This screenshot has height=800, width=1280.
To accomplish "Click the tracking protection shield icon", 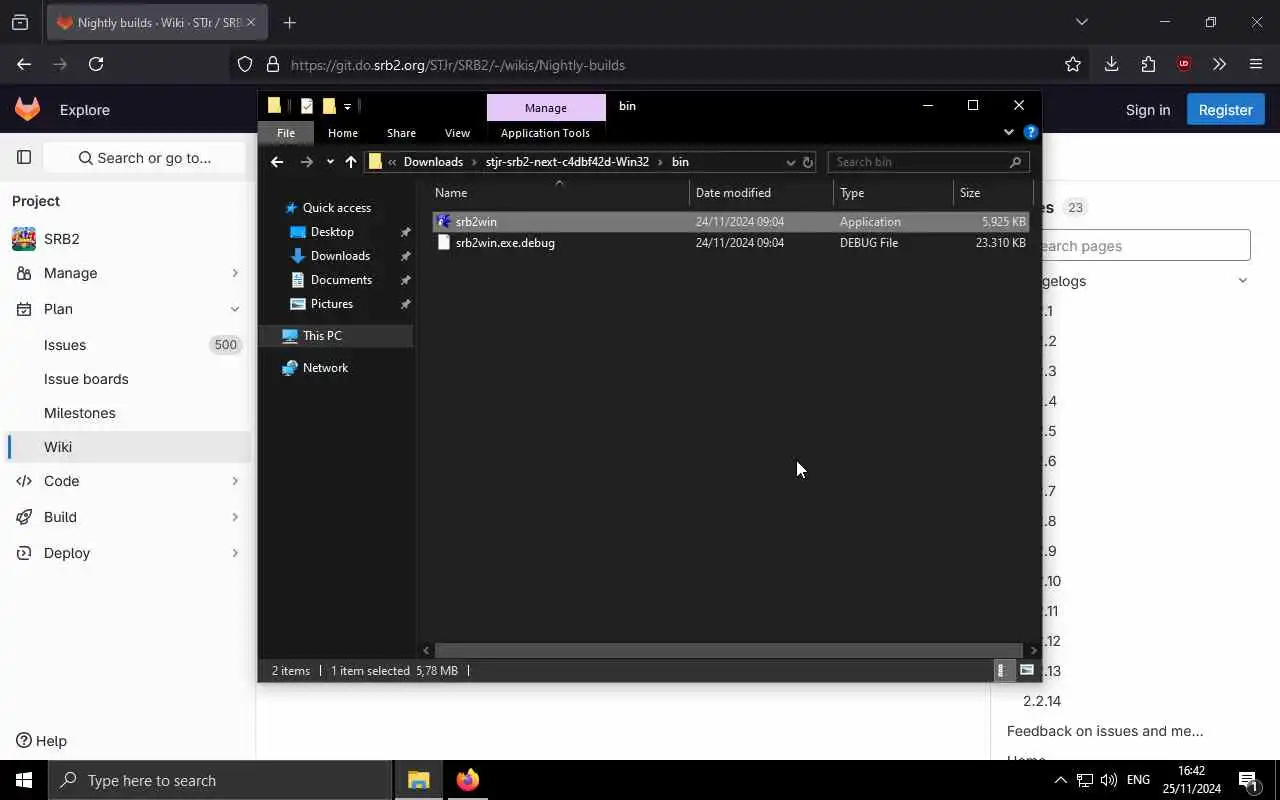I will 245,64.
